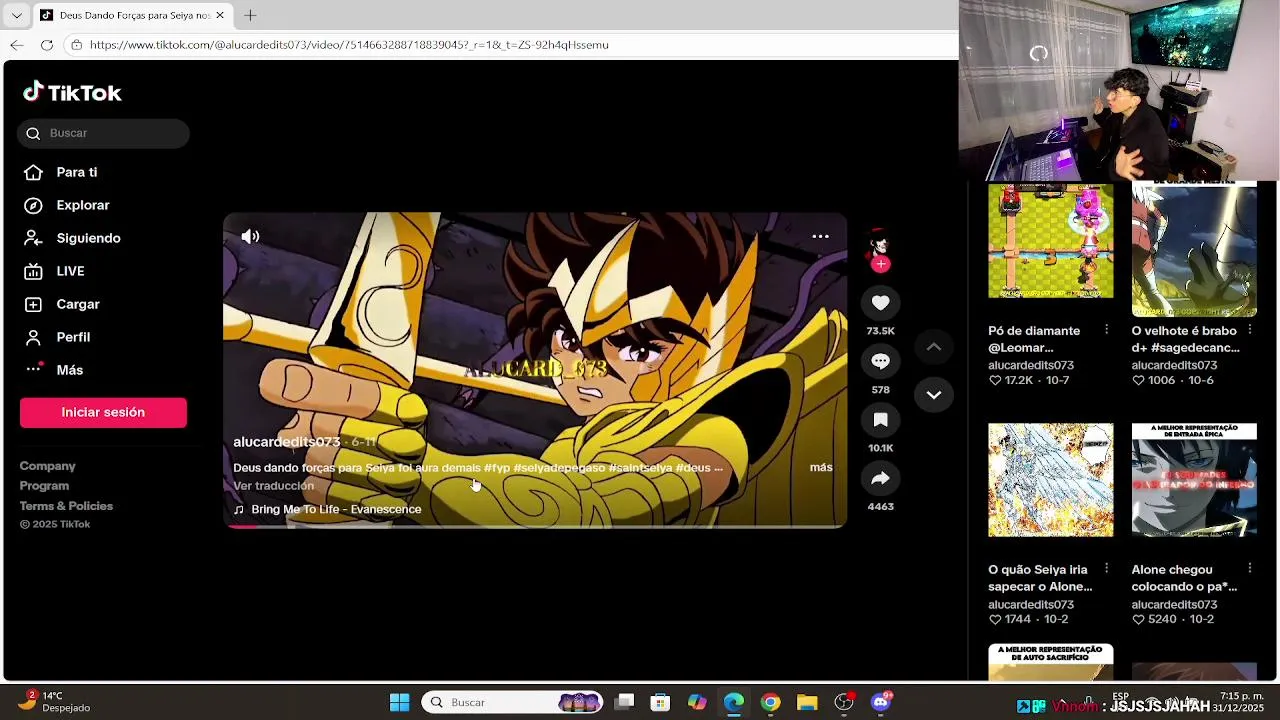The image size is (1280, 720).
Task: Click the 17.2K likes heart icon
Action: [x=995, y=381]
